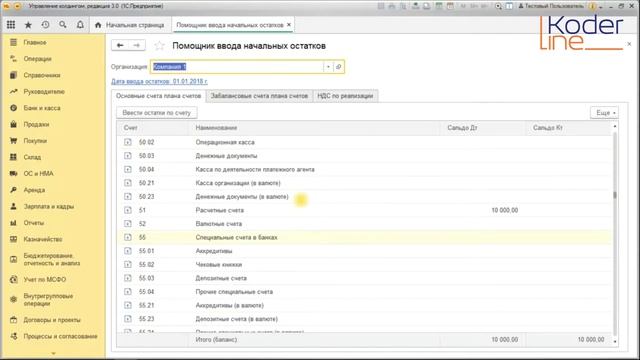Viewport: 640px width, 360px height.
Task: Close the Помощник ввода начальных остатков tab
Action: 289,24
